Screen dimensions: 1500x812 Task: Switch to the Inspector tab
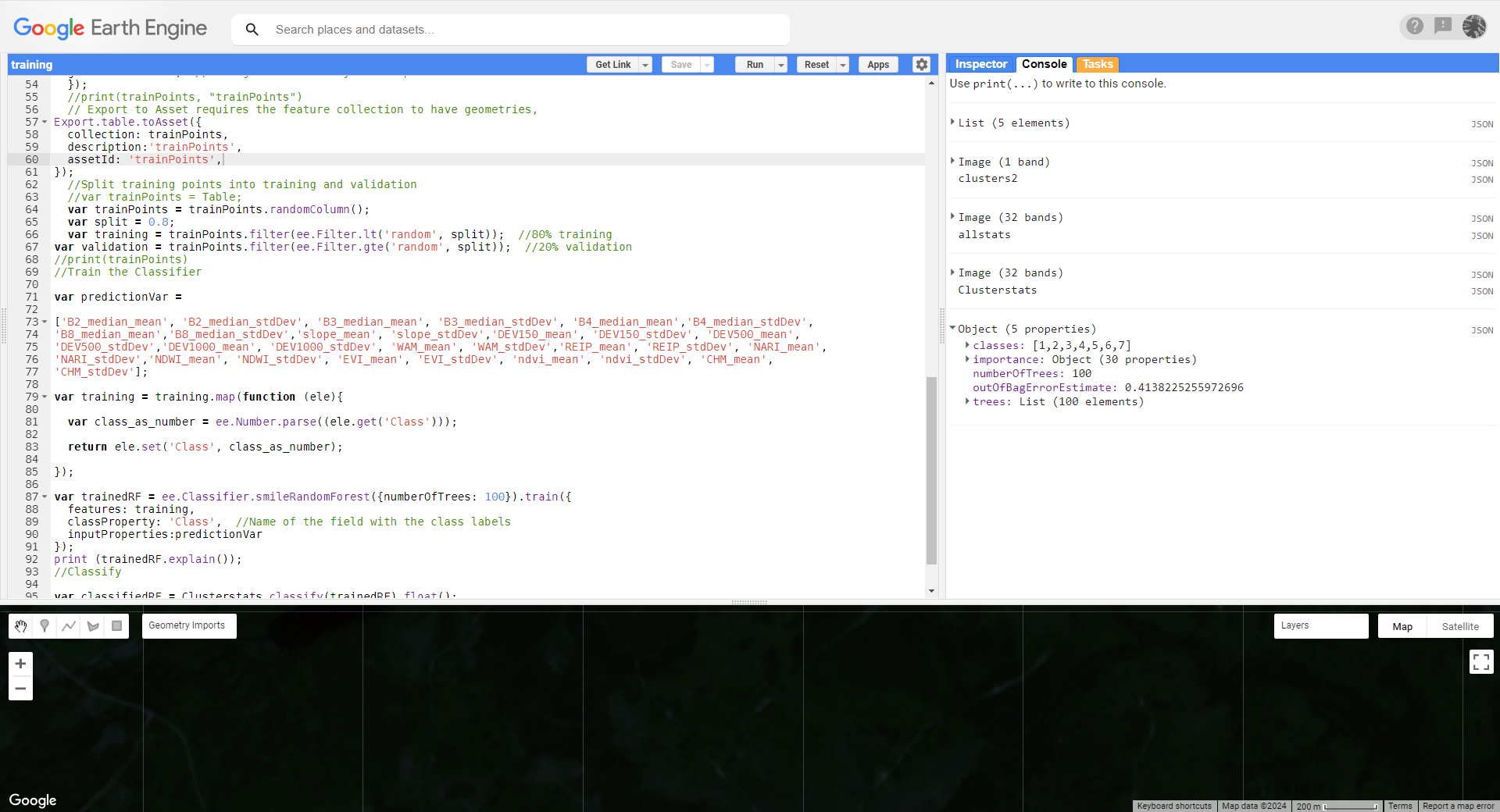[981, 64]
